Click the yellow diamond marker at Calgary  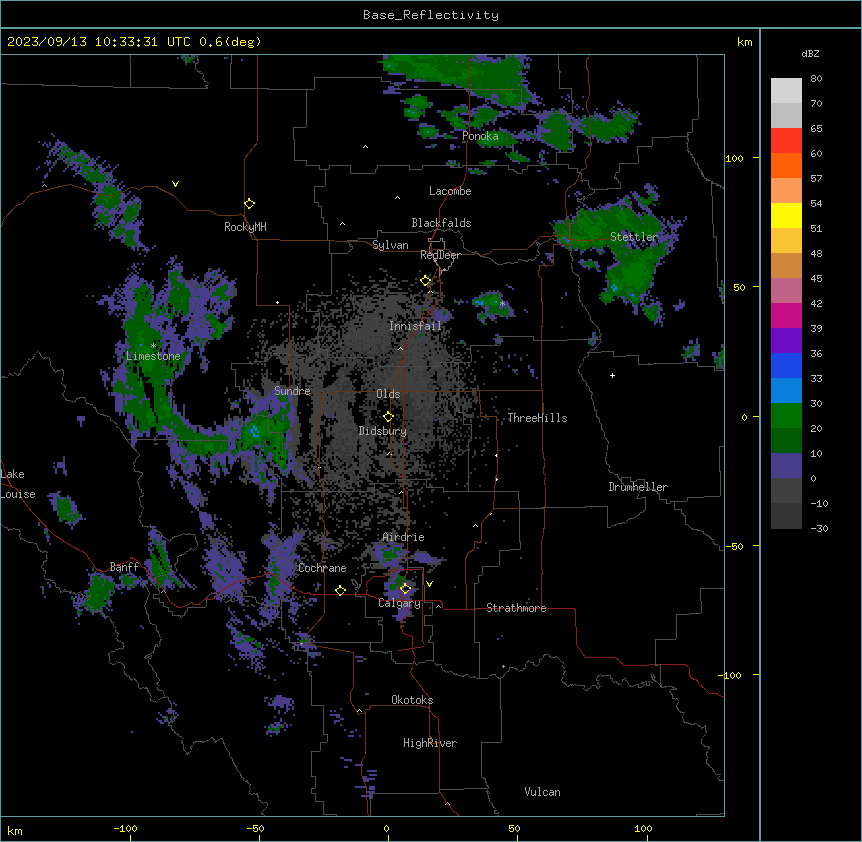pyautogui.click(x=405, y=589)
